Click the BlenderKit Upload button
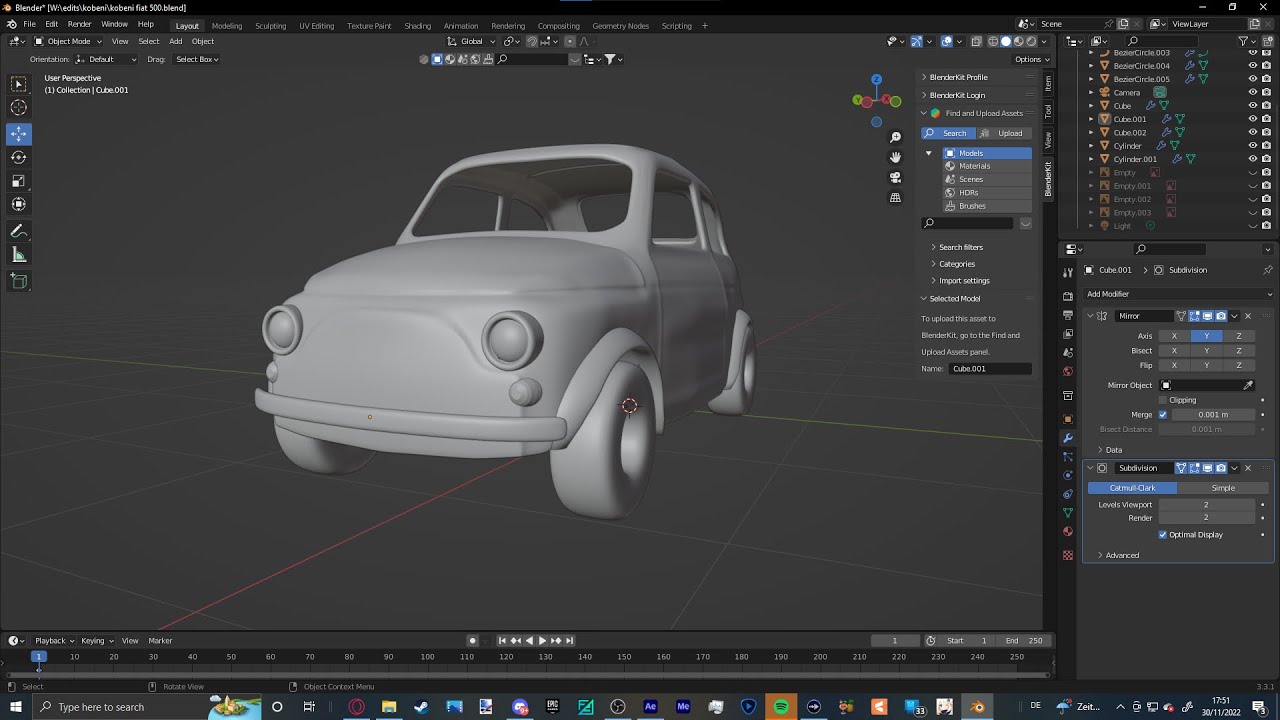 tap(1004, 133)
